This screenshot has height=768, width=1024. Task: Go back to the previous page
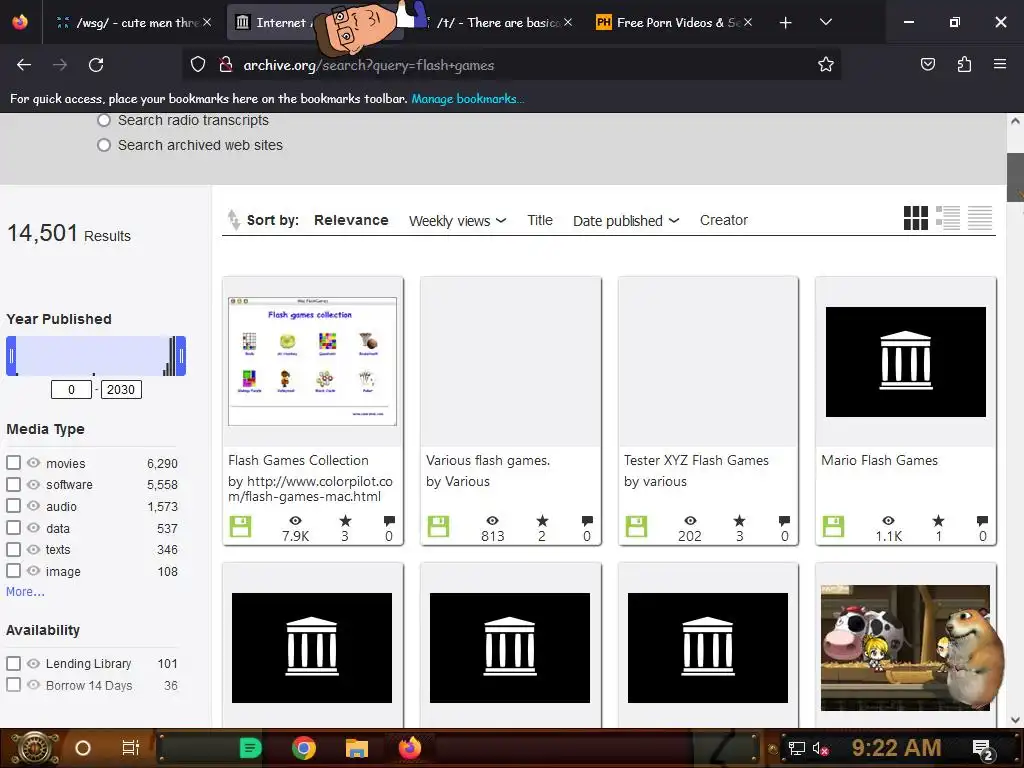click(24, 65)
